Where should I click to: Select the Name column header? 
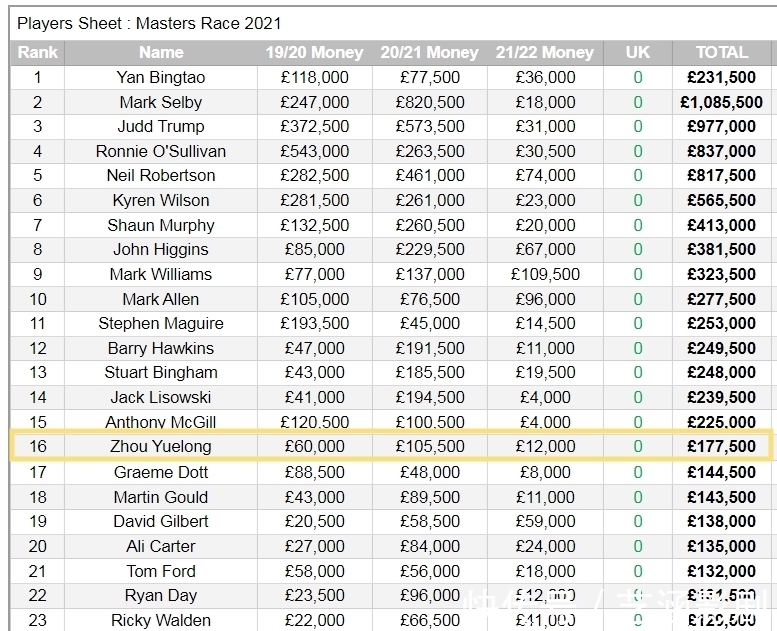click(x=161, y=53)
